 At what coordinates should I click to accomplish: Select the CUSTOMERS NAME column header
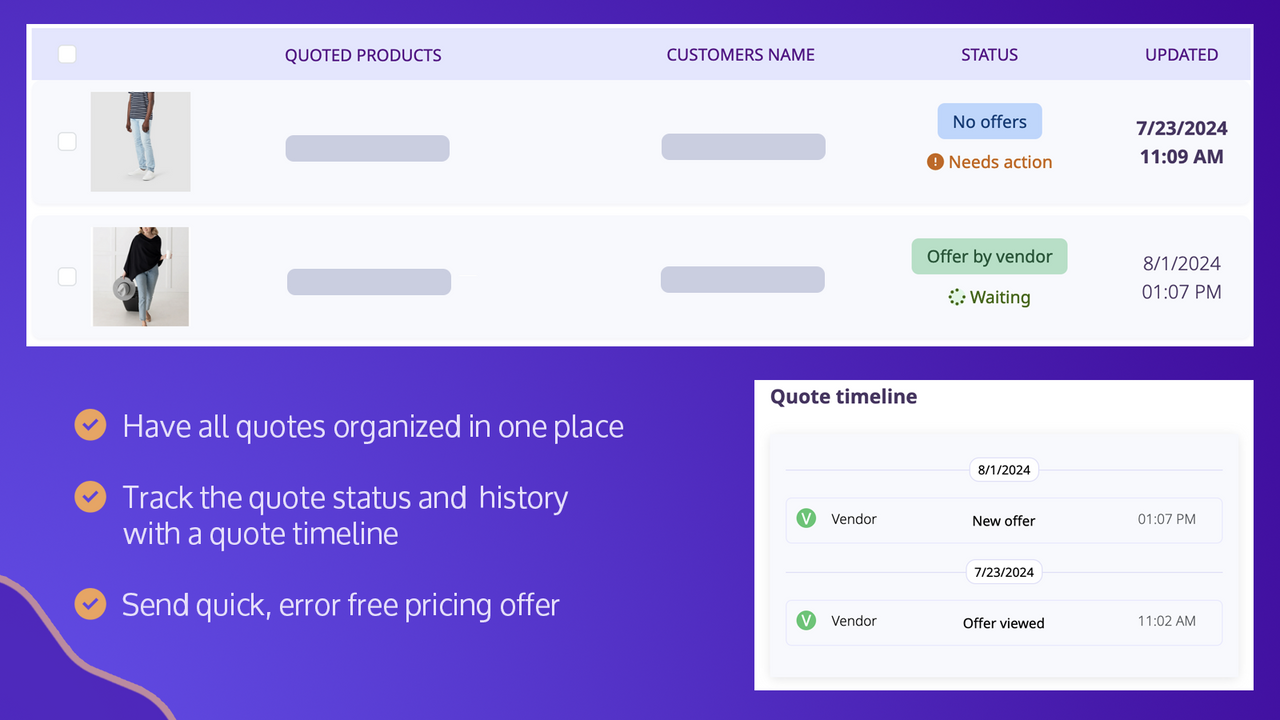coord(740,55)
